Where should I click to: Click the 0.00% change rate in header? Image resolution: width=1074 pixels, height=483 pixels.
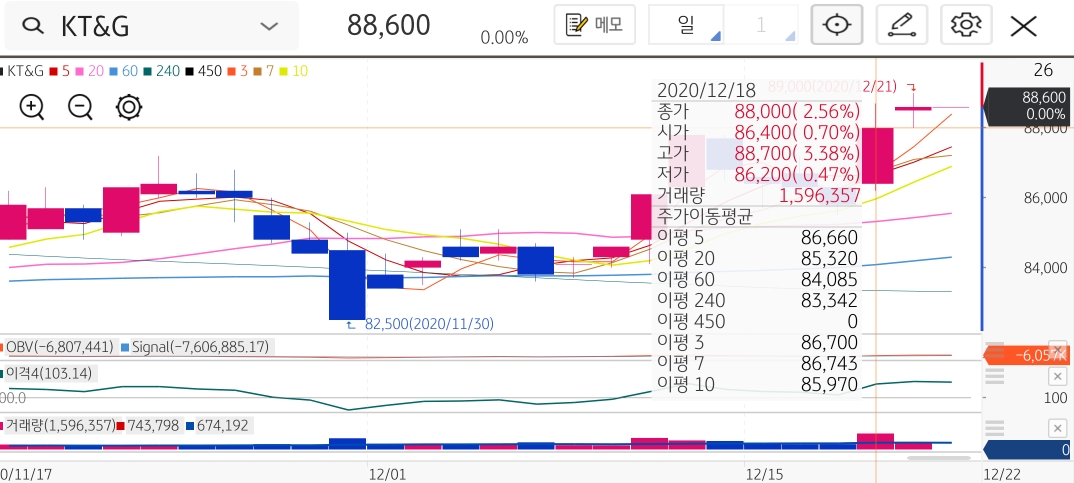[504, 38]
